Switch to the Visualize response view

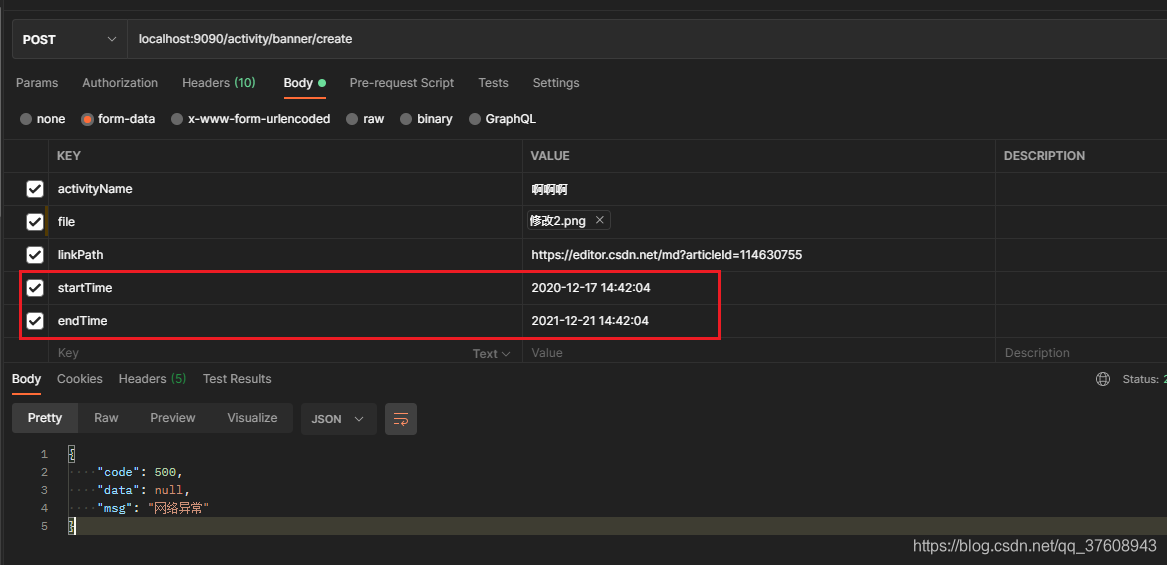(x=252, y=418)
